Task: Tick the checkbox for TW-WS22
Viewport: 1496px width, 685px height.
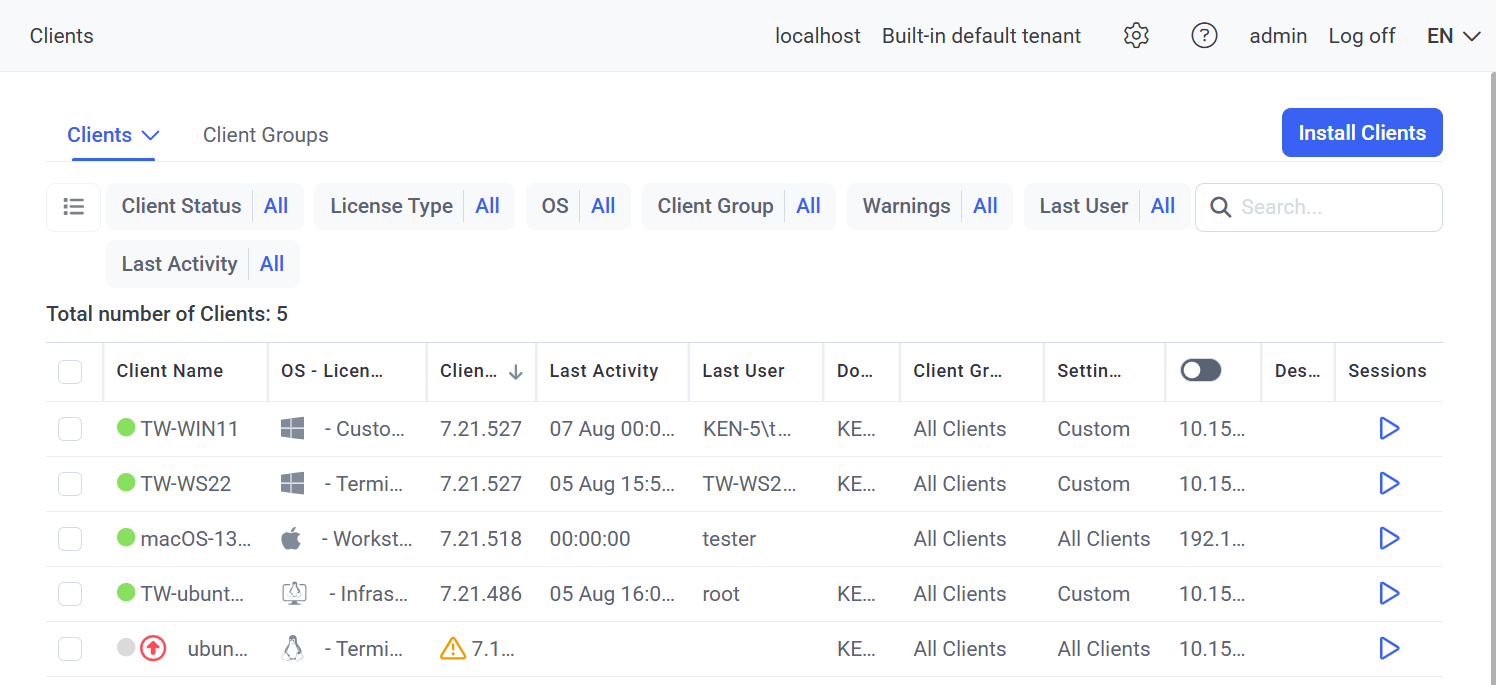Action: [x=70, y=484]
